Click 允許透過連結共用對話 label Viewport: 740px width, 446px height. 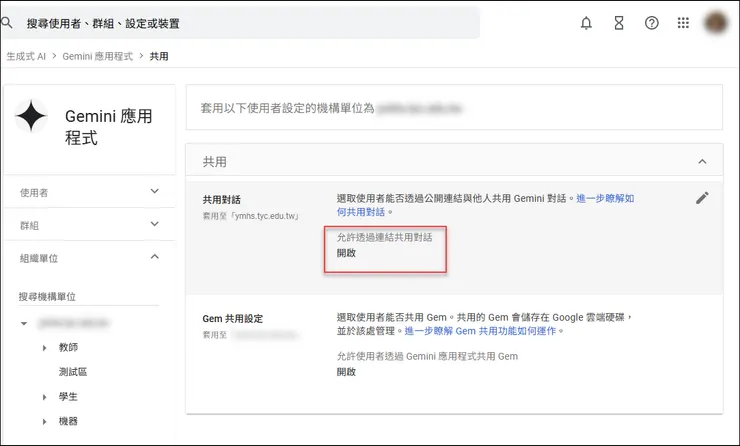click(385, 237)
